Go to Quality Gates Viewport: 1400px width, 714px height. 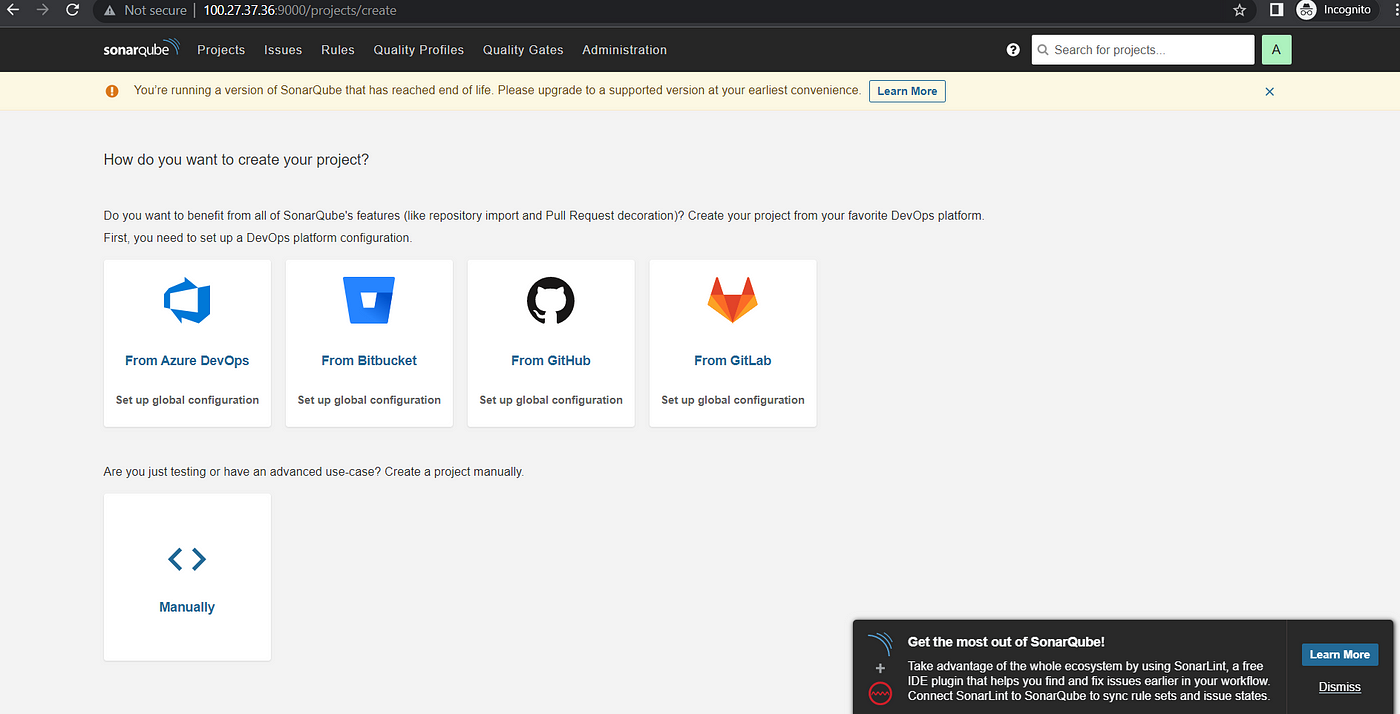tap(523, 50)
